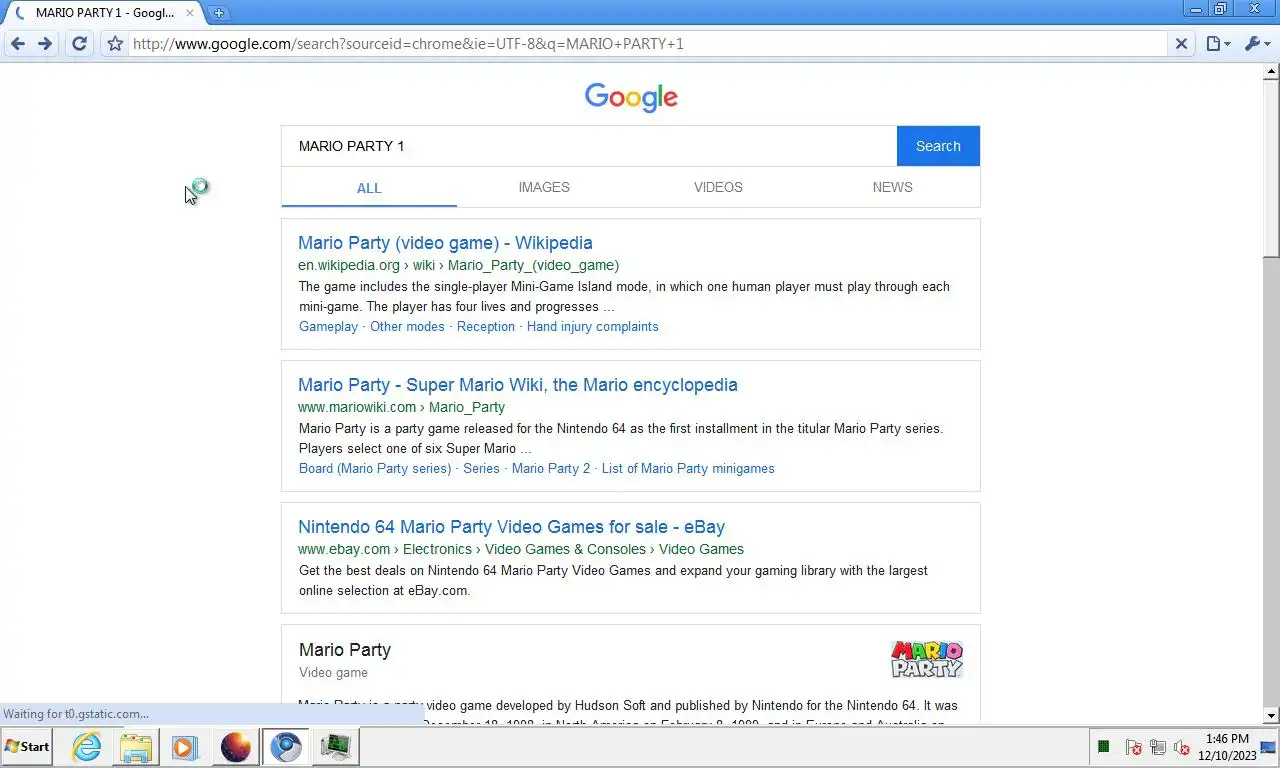Click the taskbar clock 1:46 PM
1280x768 pixels.
tap(1227, 740)
